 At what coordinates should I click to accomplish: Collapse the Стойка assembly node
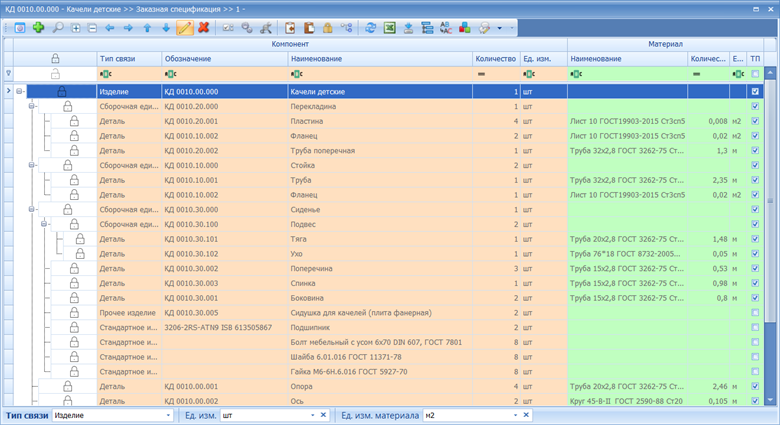31,165
